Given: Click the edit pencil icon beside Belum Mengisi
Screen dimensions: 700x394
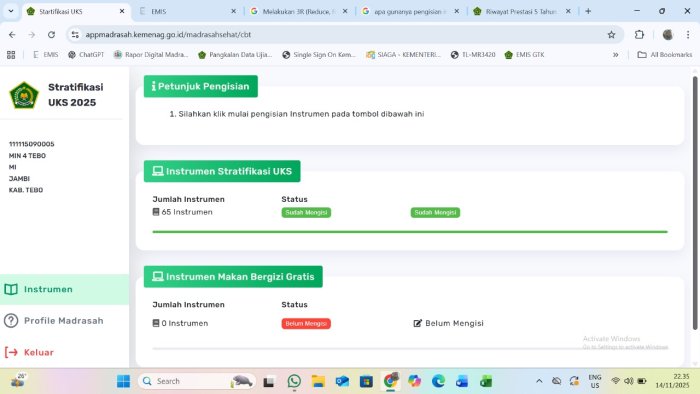Looking at the screenshot, I should [417, 323].
